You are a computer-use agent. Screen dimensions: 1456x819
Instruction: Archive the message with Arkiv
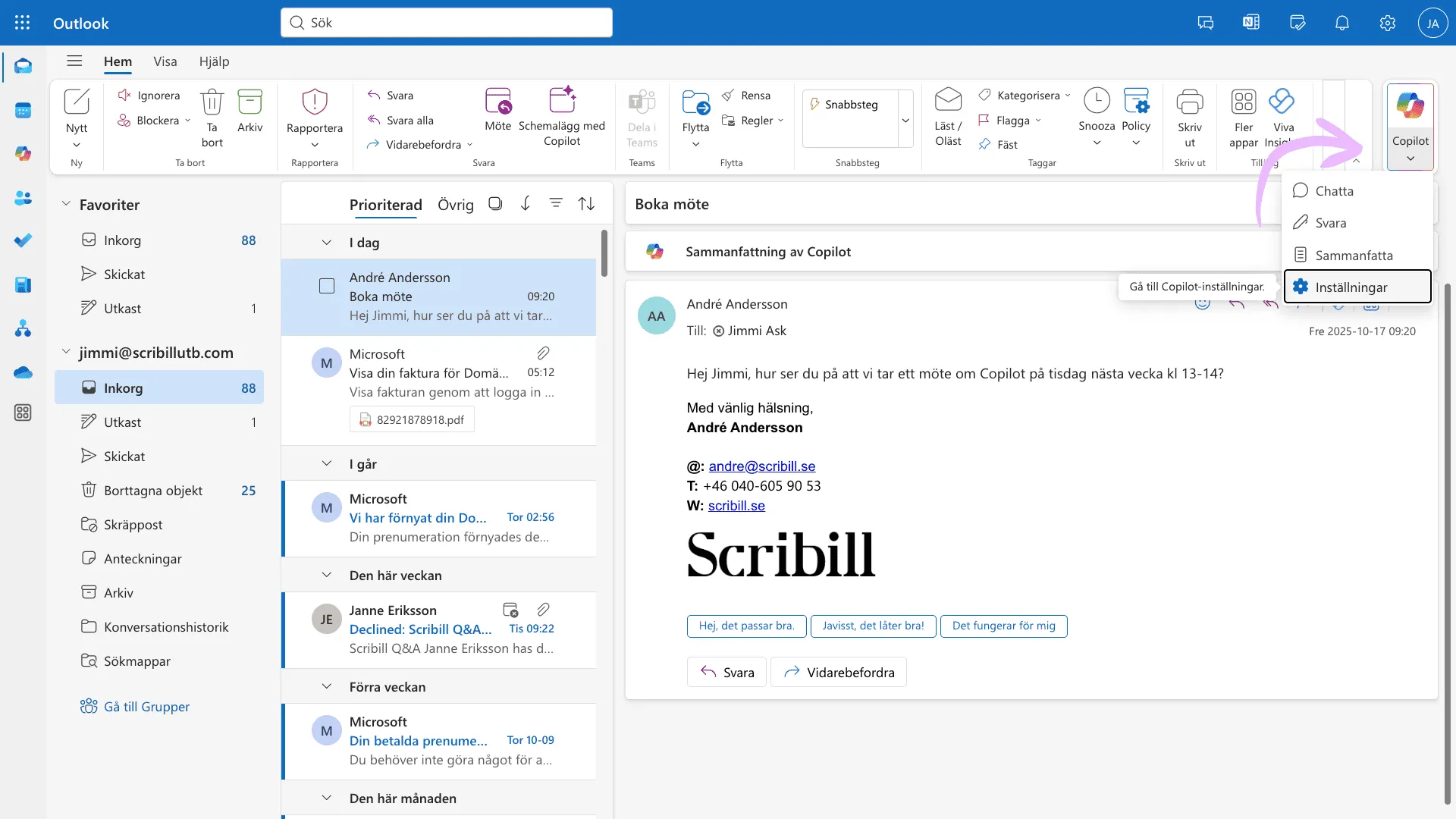pyautogui.click(x=249, y=111)
